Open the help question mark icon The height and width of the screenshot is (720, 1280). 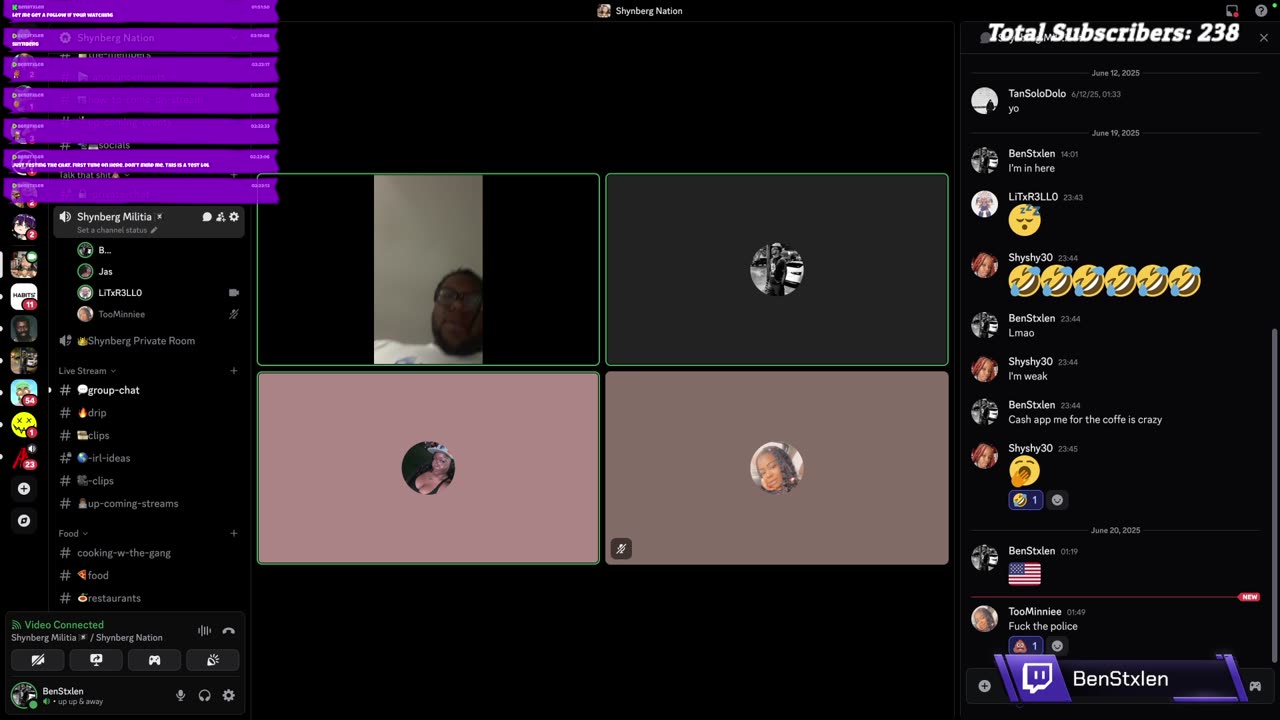[1261, 11]
